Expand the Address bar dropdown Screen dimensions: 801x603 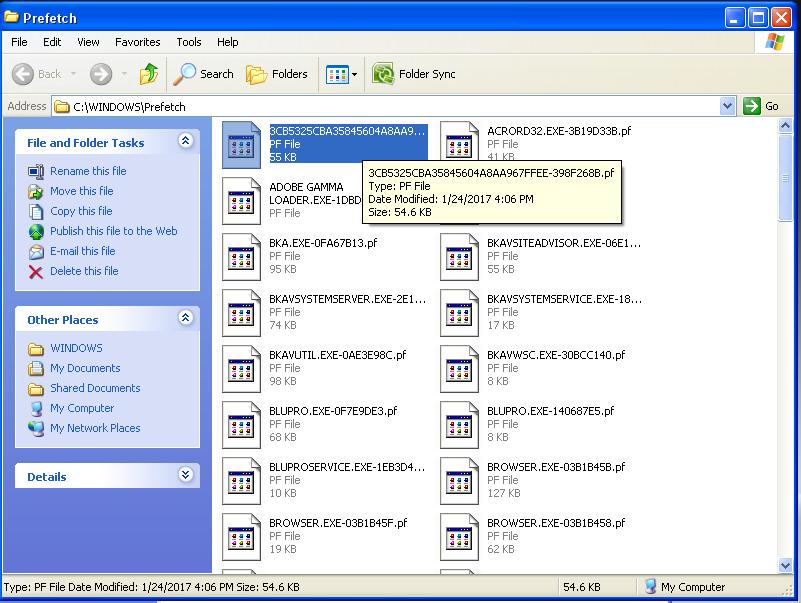coord(727,106)
